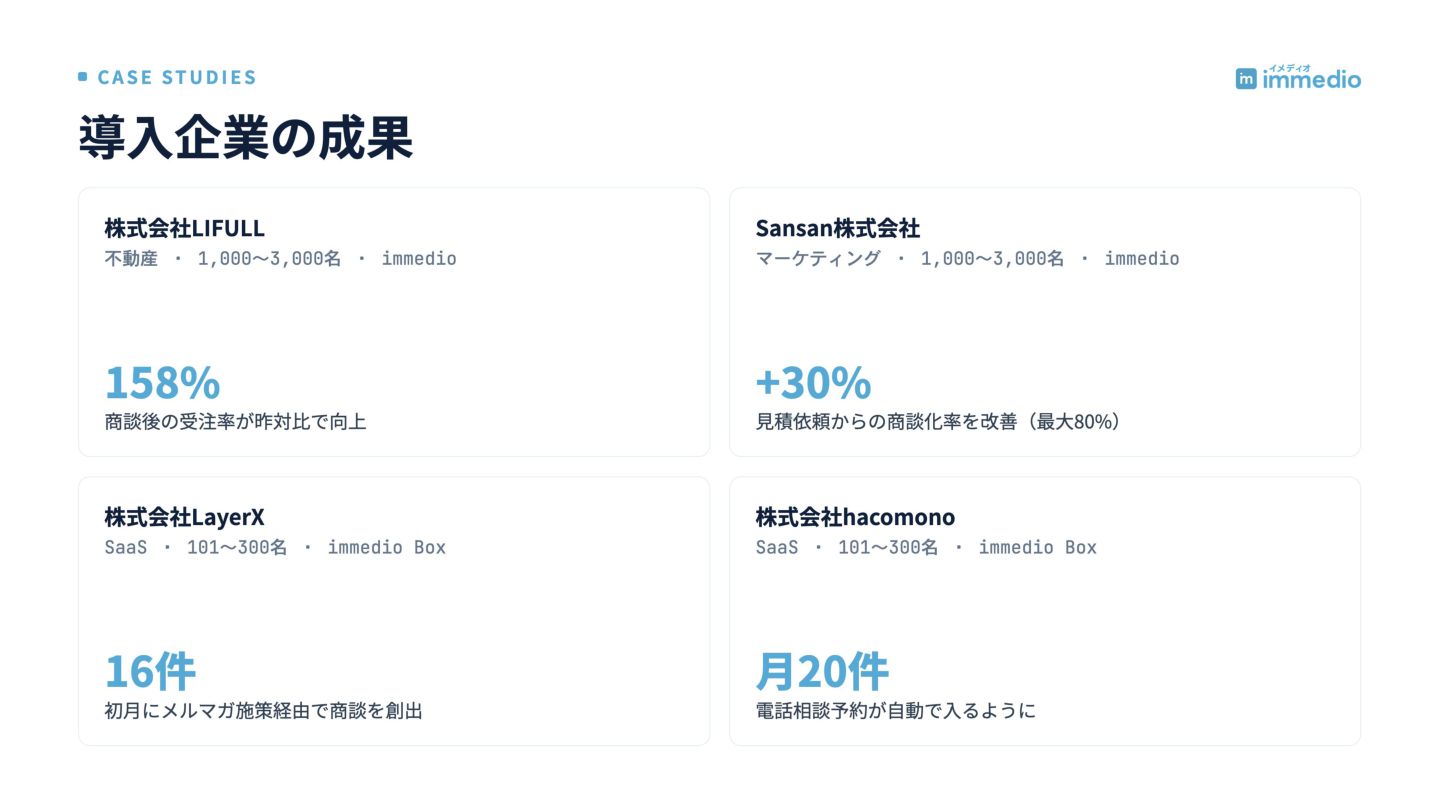Screen dimensions: 1440x810
Task: Select the 不動産 industry tag line under LIFULL
Action: click(x=280, y=259)
